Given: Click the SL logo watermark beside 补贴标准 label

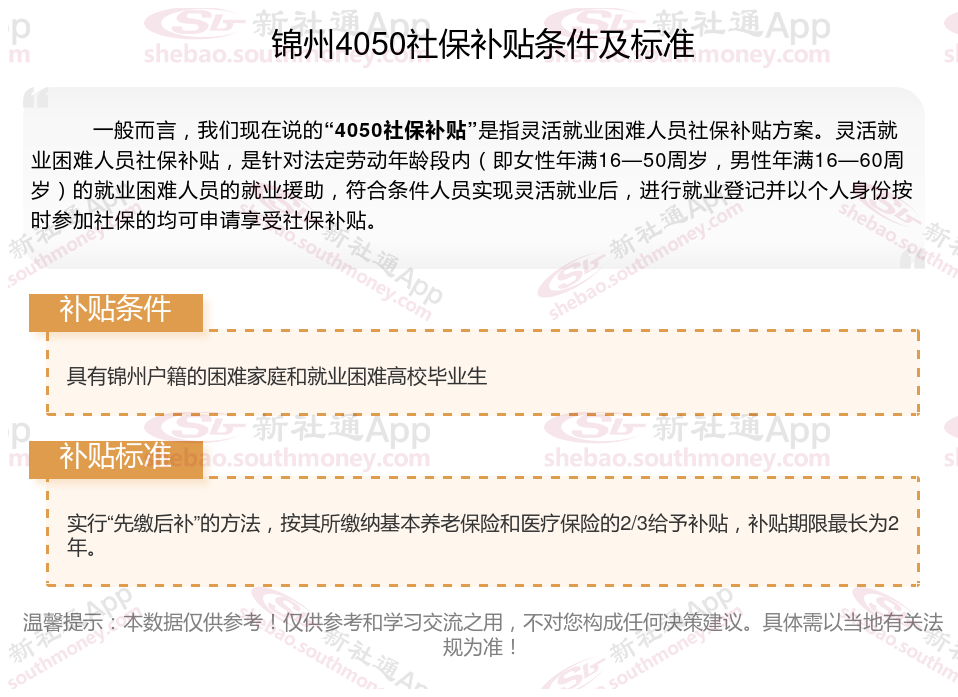Looking at the screenshot, I should coord(192,426).
